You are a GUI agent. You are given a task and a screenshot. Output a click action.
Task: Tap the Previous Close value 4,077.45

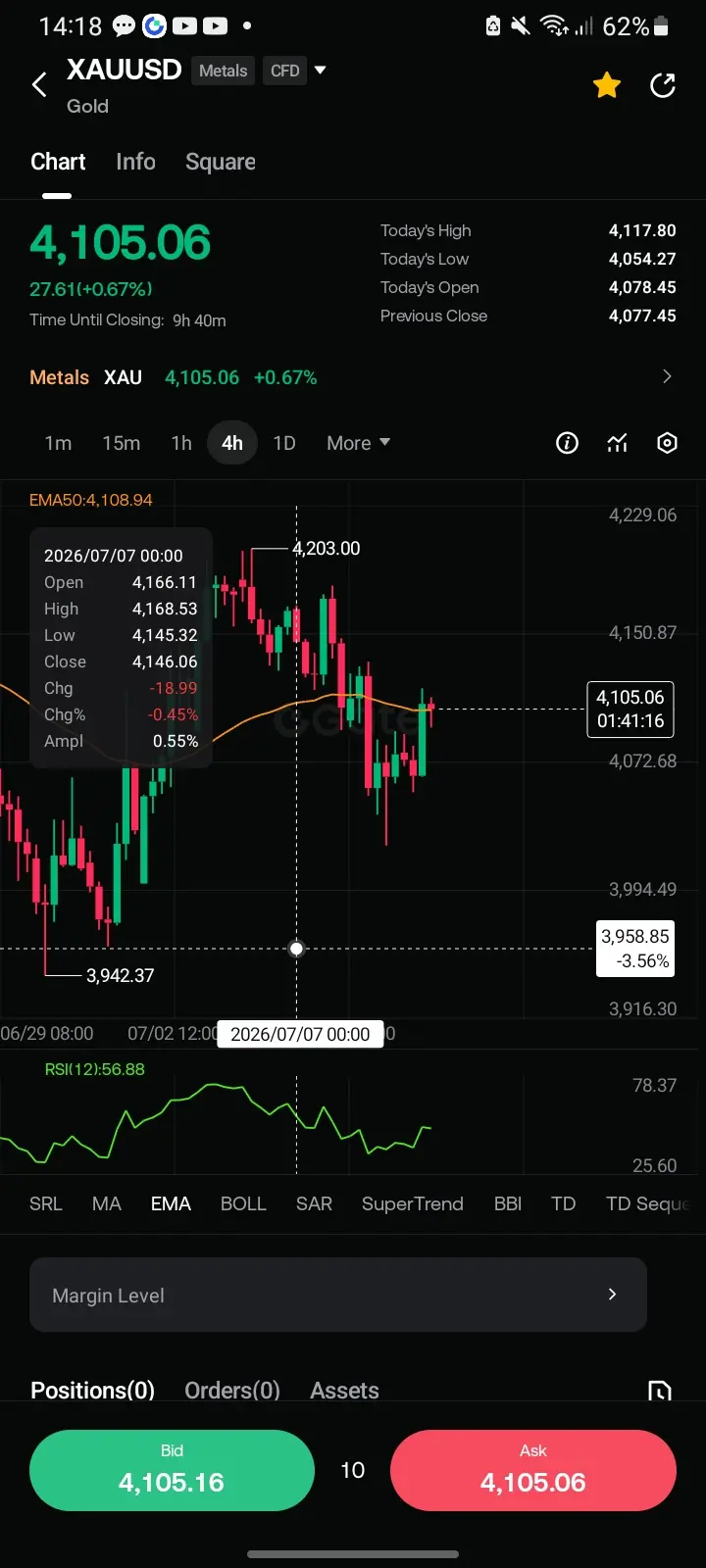point(642,316)
